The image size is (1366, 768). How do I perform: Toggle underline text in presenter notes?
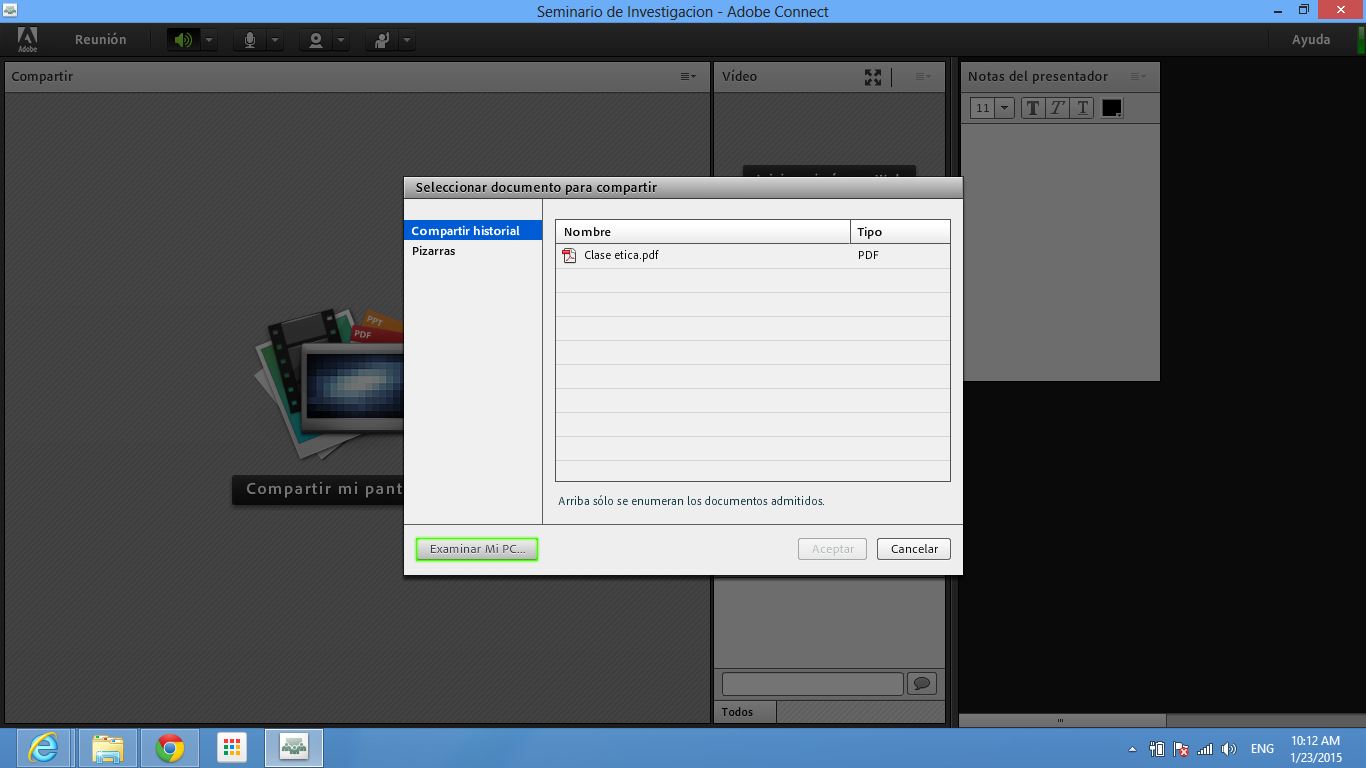pyautogui.click(x=1082, y=108)
